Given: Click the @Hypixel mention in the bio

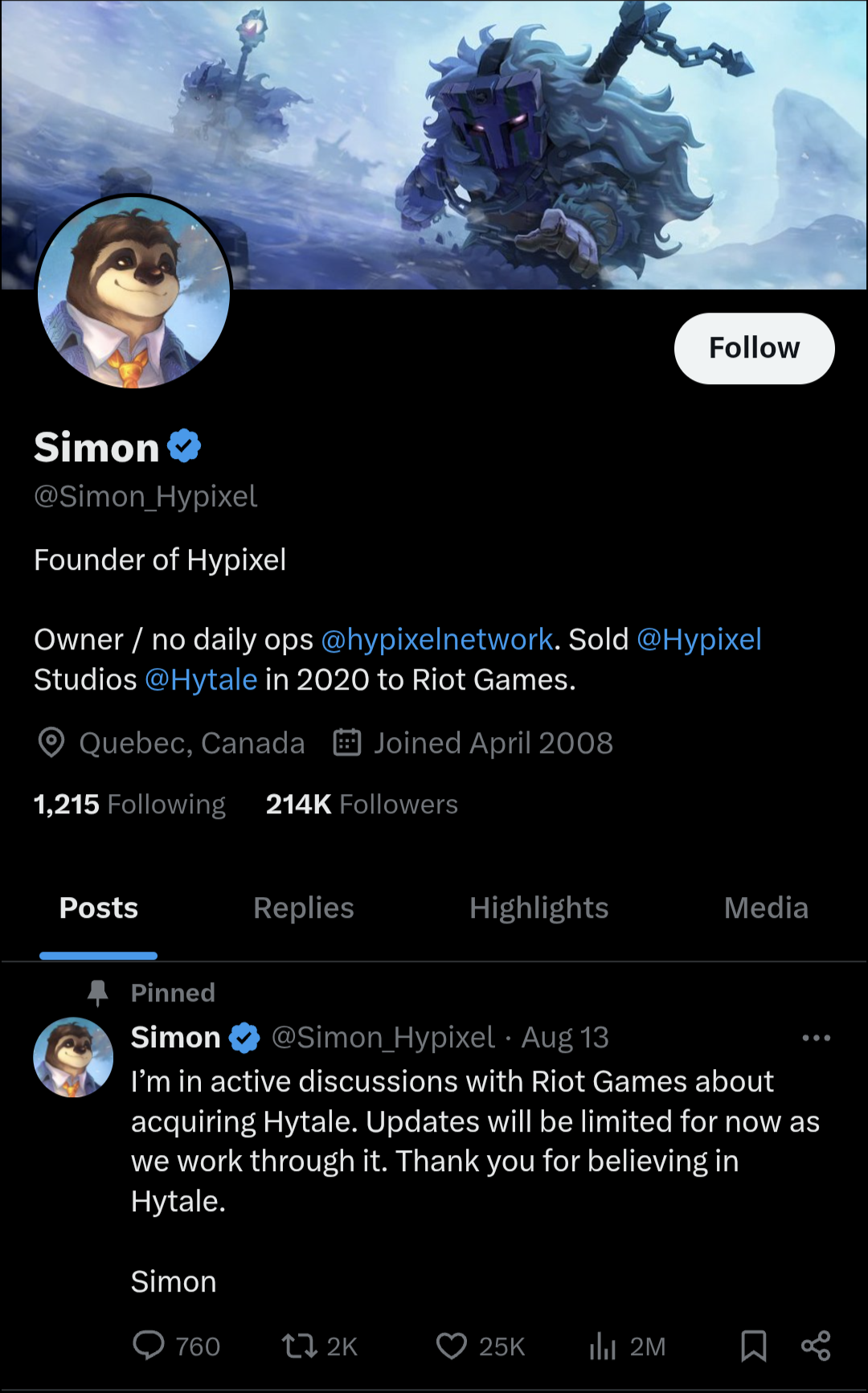Looking at the screenshot, I should (698, 640).
